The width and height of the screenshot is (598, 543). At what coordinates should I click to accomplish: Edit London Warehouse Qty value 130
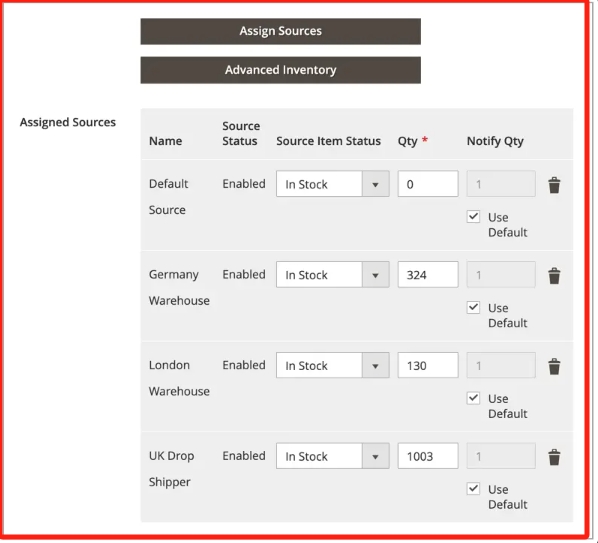pyautogui.click(x=428, y=365)
